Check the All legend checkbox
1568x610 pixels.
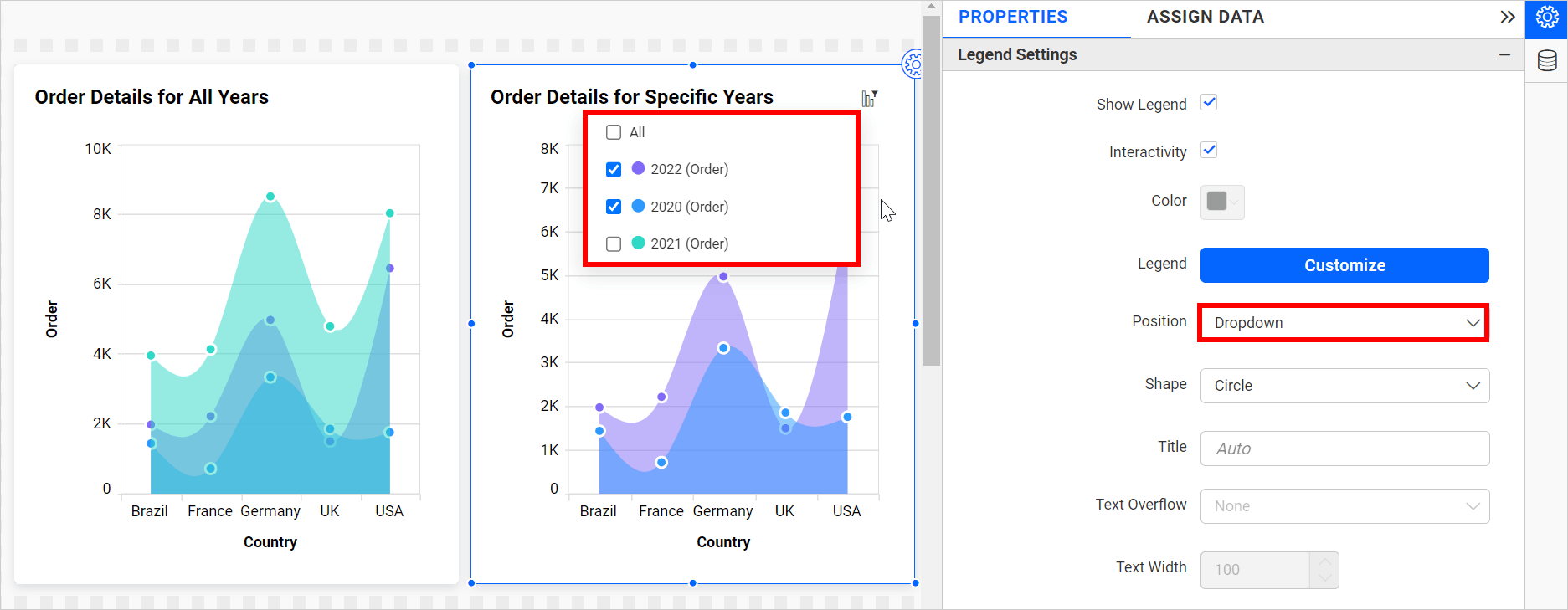point(614,132)
